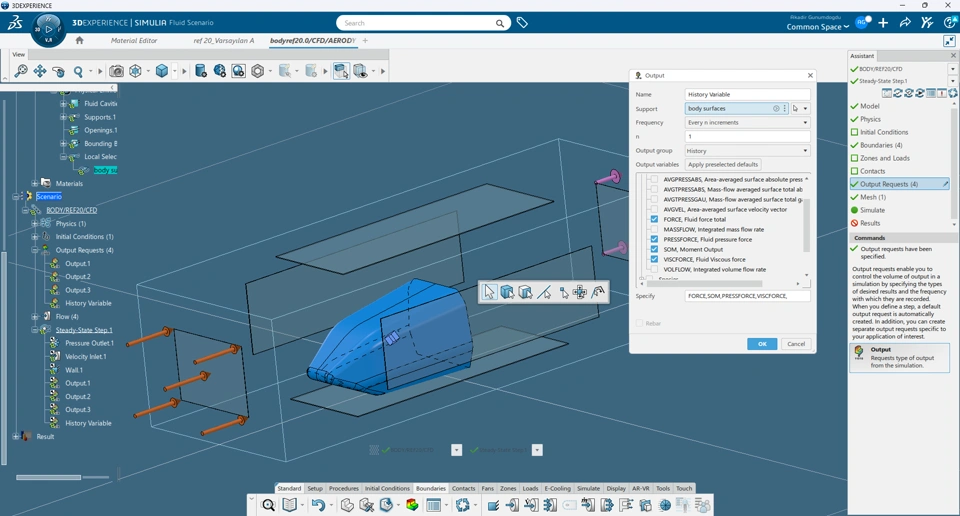Click the undo arrow icon in bottom toolbar

(x=317, y=505)
